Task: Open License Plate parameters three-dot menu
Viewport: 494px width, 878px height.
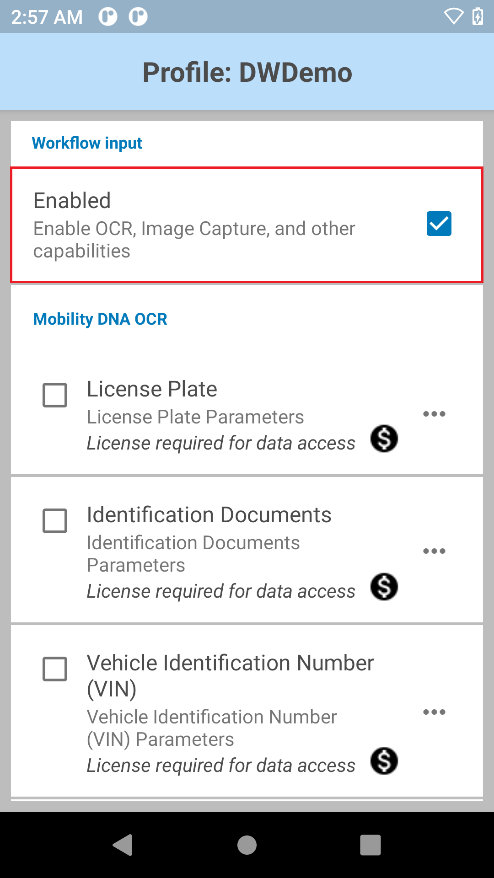Action: click(x=434, y=414)
